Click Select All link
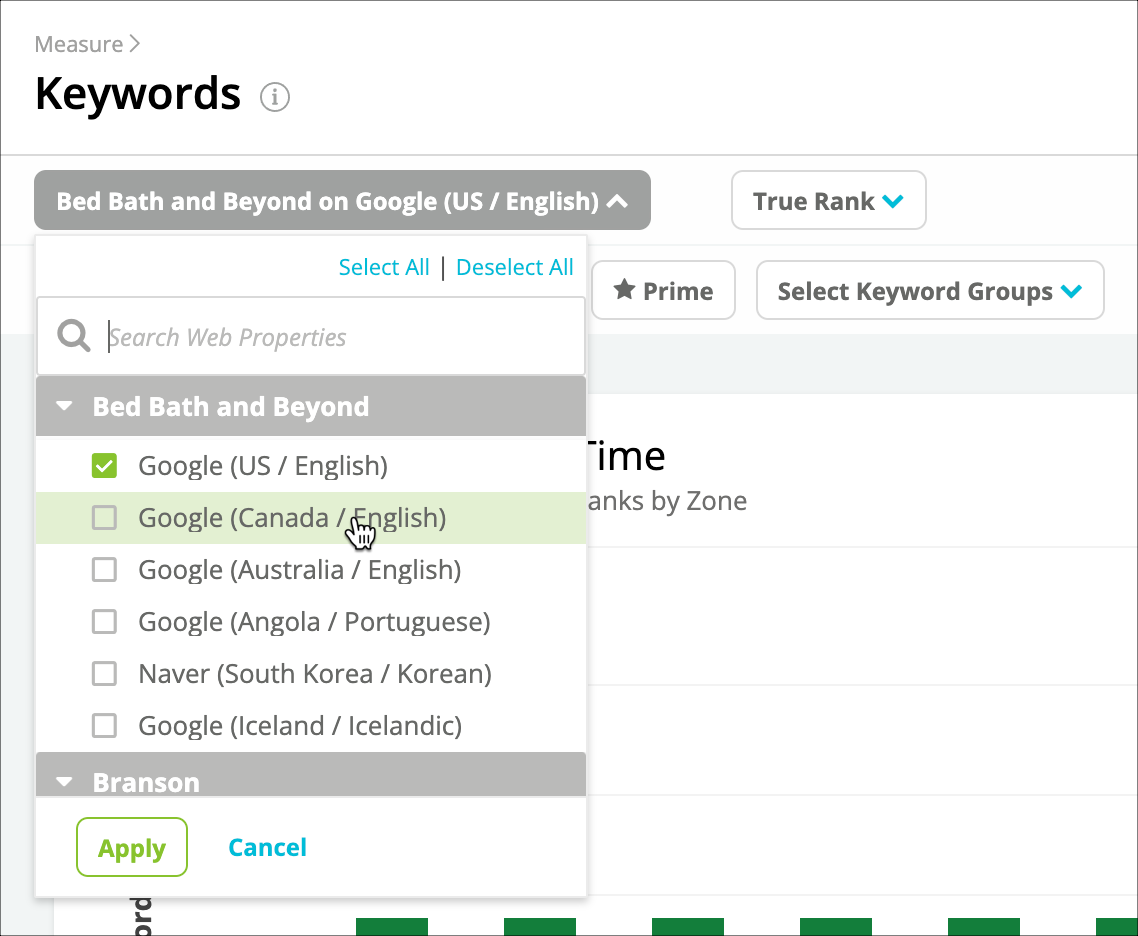 384,267
